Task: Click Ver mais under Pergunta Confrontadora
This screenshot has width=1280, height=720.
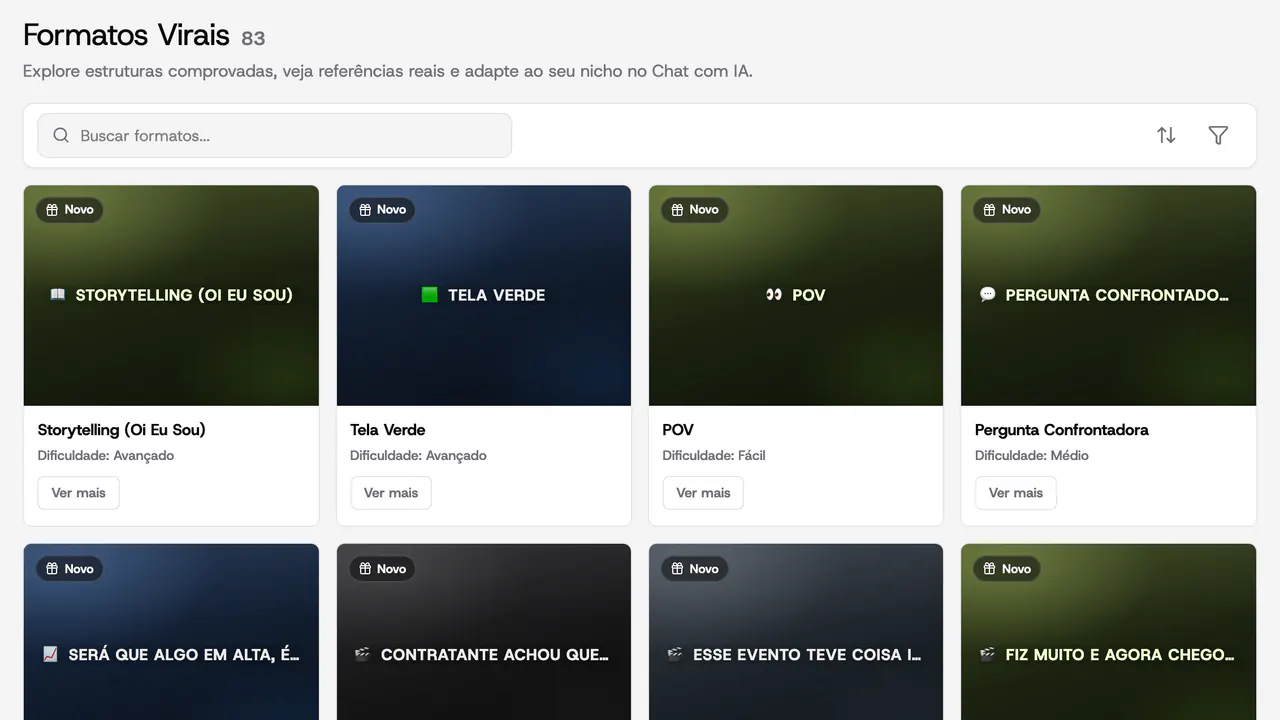Action: pyautogui.click(x=1016, y=493)
